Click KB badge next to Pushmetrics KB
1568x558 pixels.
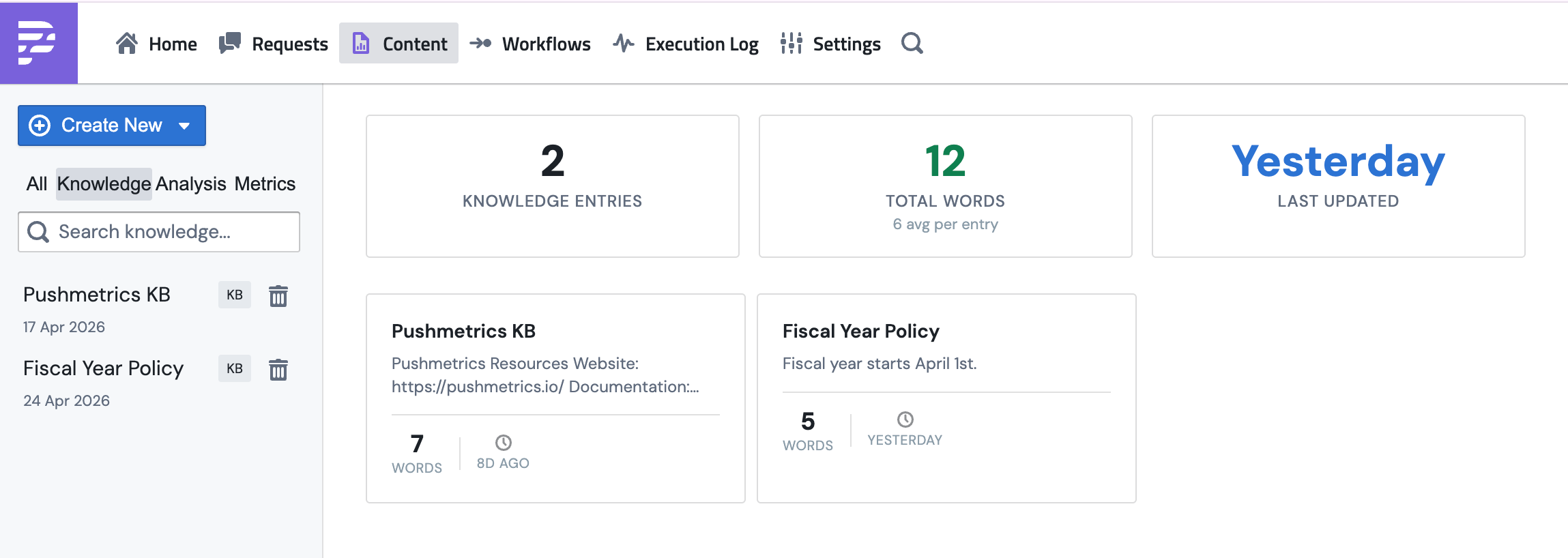(x=235, y=295)
